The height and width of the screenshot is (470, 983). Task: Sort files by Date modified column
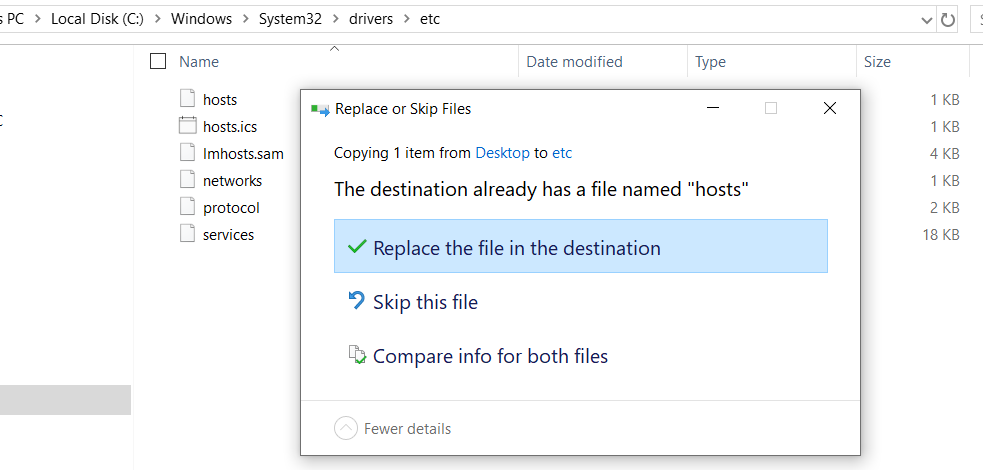tap(574, 62)
